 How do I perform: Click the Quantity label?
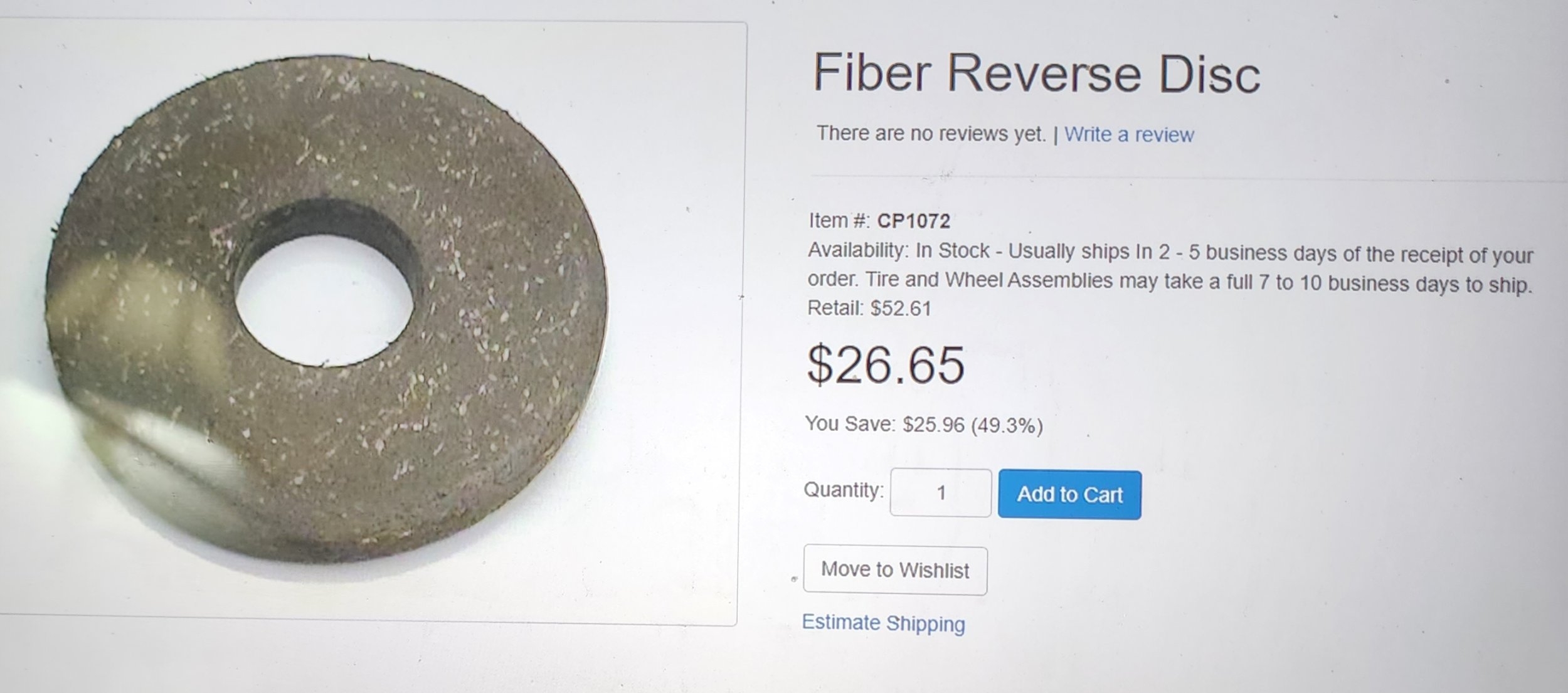tap(843, 490)
